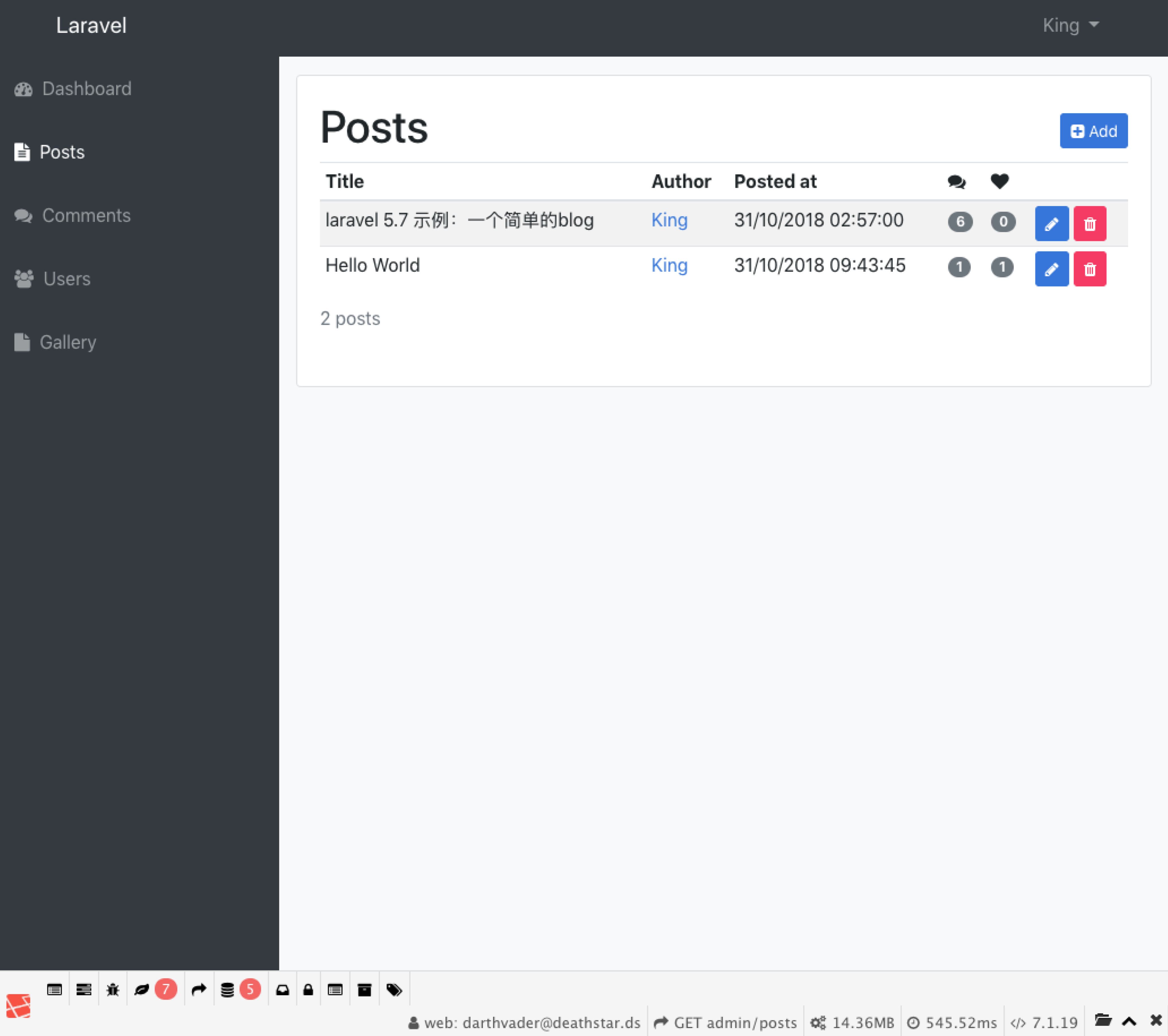Image resolution: width=1168 pixels, height=1036 pixels.
Task: Close the Debugbar with X icon
Action: (x=1156, y=1020)
